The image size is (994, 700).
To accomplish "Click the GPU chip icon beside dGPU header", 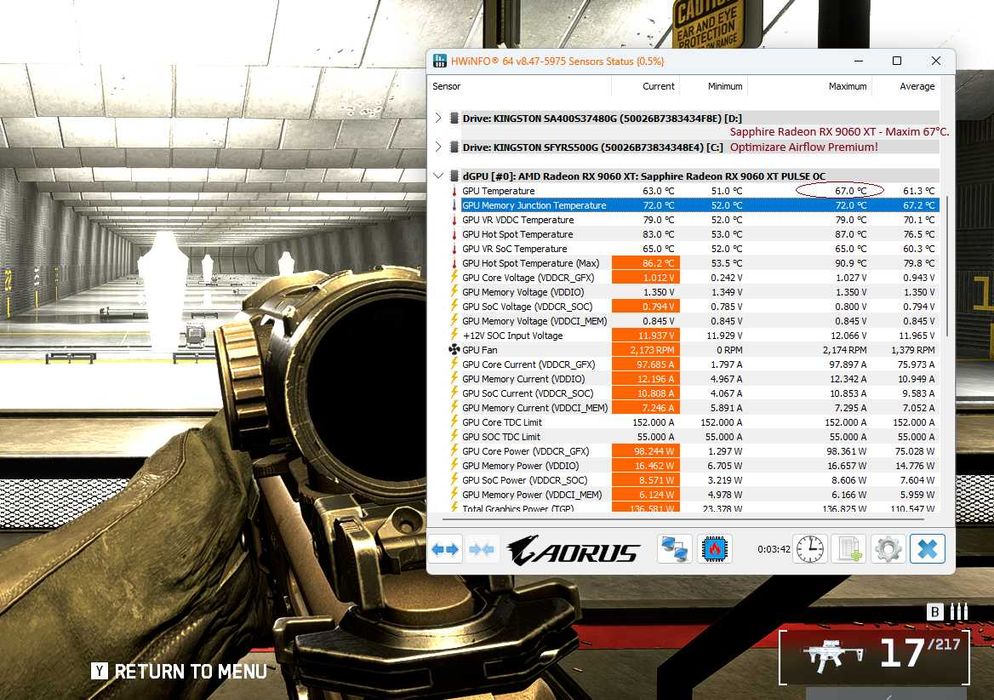I will coord(454,176).
